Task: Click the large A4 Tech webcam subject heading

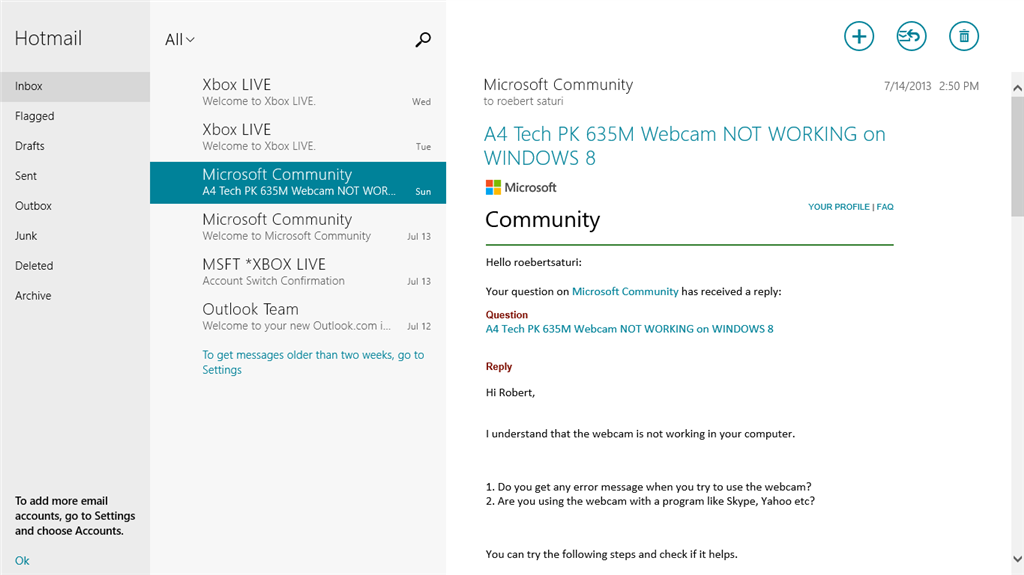Action: [x=684, y=146]
